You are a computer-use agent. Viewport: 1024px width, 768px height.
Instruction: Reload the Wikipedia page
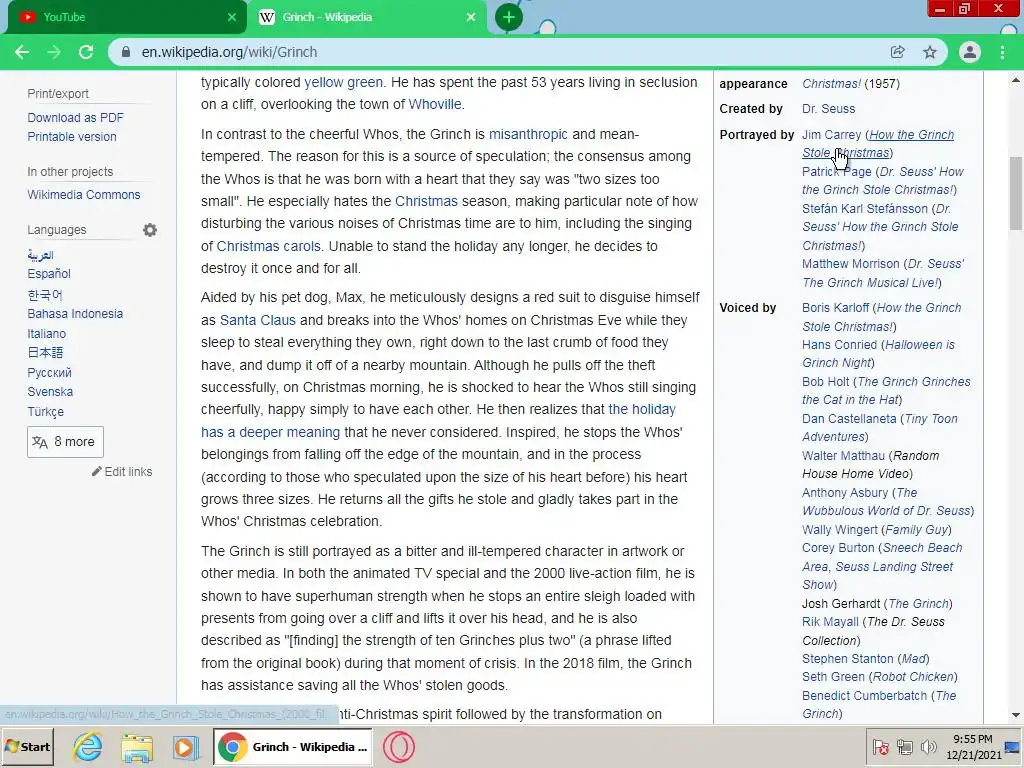[86, 52]
